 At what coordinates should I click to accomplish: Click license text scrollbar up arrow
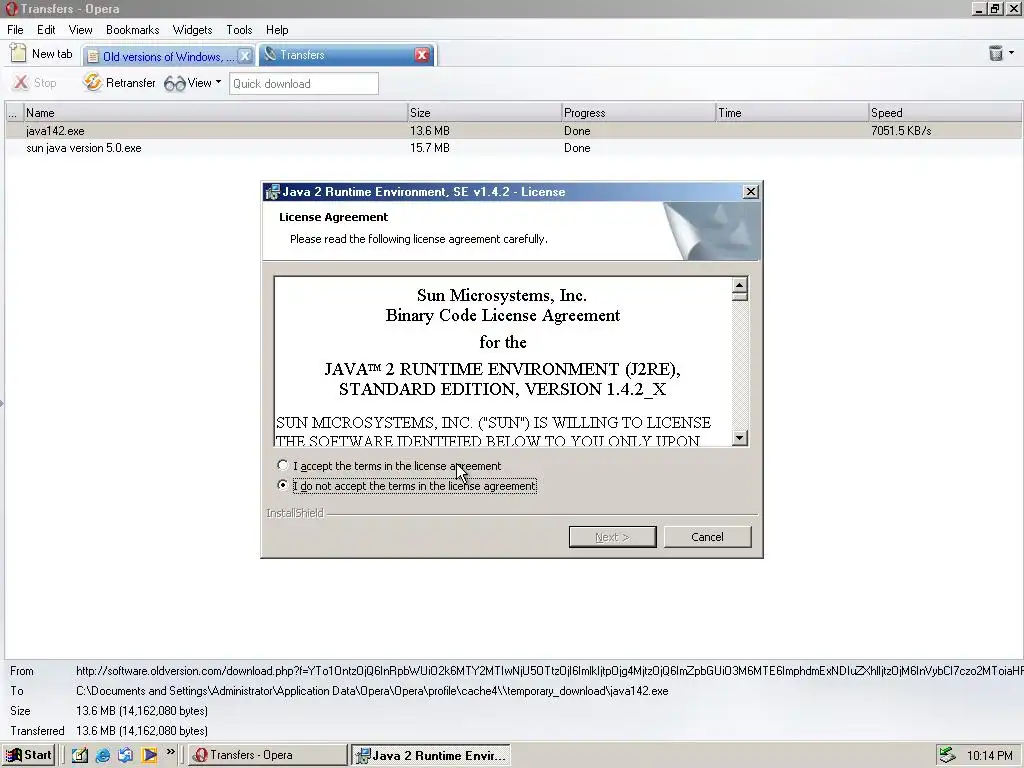(x=739, y=285)
